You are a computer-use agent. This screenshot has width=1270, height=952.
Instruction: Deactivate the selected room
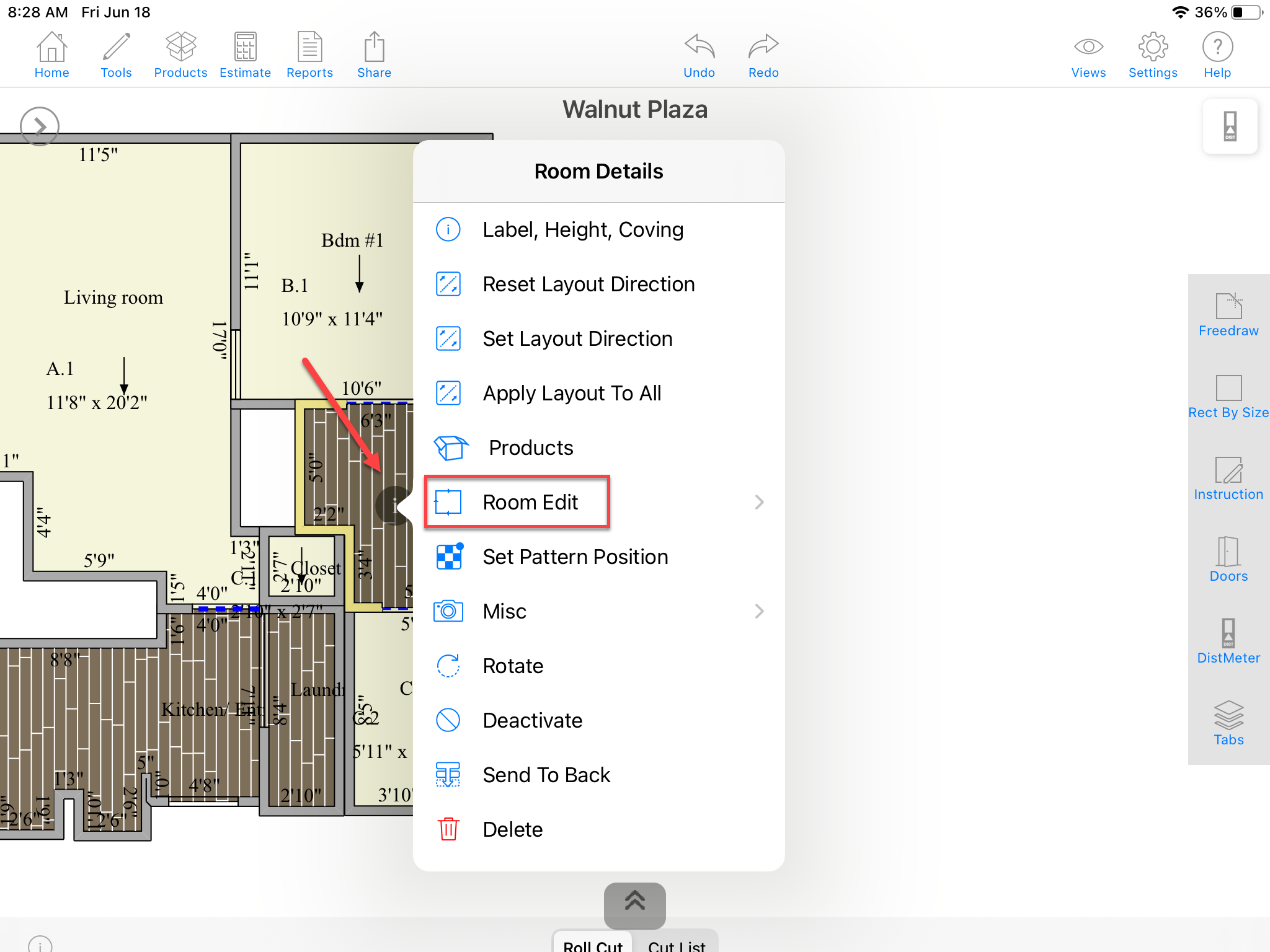[532, 720]
